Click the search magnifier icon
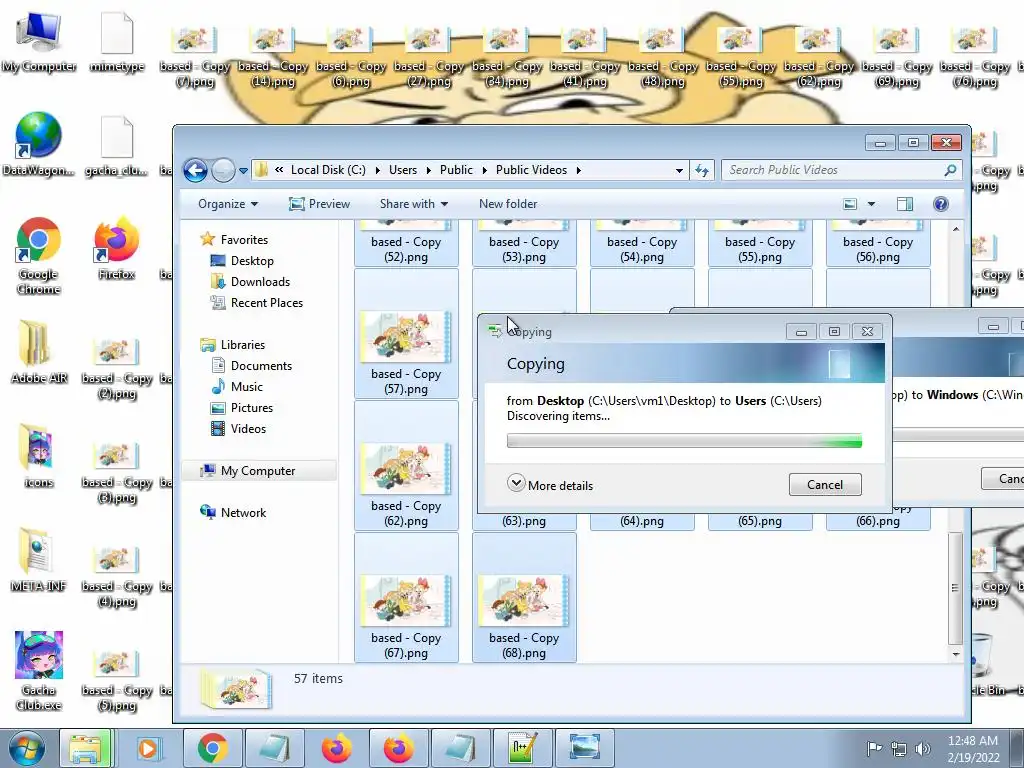 click(950, 170)
